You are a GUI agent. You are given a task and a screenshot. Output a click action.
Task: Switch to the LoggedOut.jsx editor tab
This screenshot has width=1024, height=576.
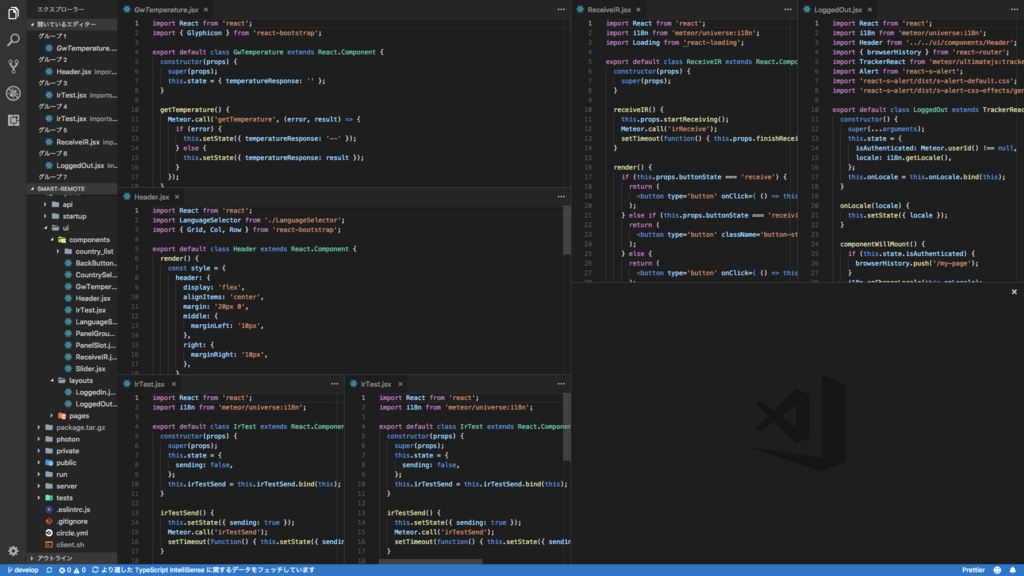click(x=838, y=10)
